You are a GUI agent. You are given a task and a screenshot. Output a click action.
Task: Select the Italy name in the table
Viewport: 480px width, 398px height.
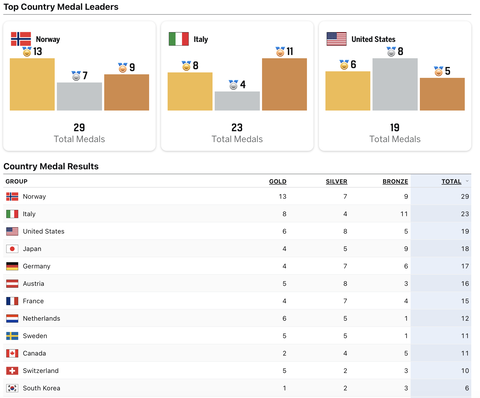(29, 214)
